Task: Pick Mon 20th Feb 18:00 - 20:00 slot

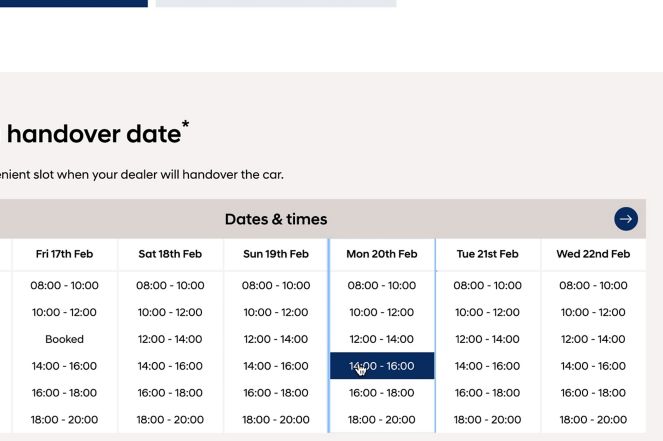Action: [382, 420]
